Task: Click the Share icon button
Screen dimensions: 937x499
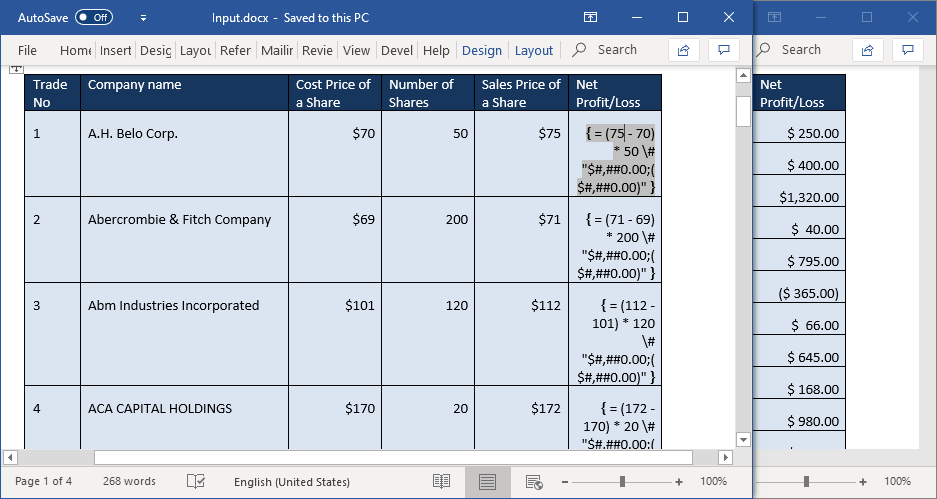Action: pos(684,50)
